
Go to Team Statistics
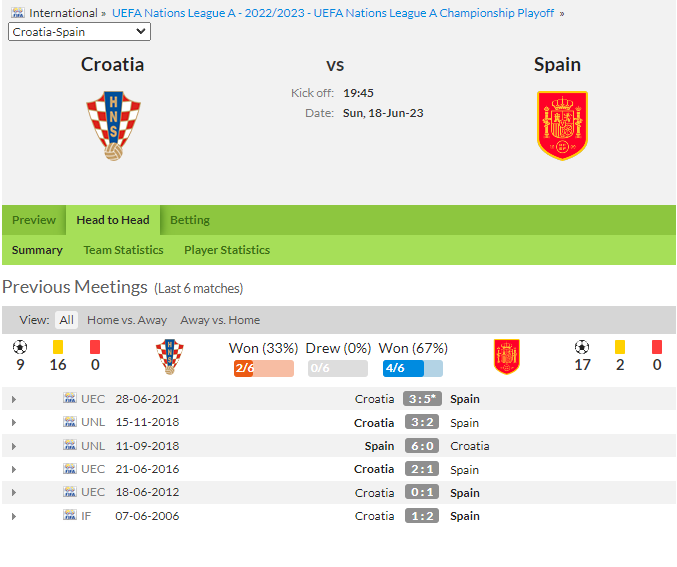pyautogui.click(x=123, y=250)
